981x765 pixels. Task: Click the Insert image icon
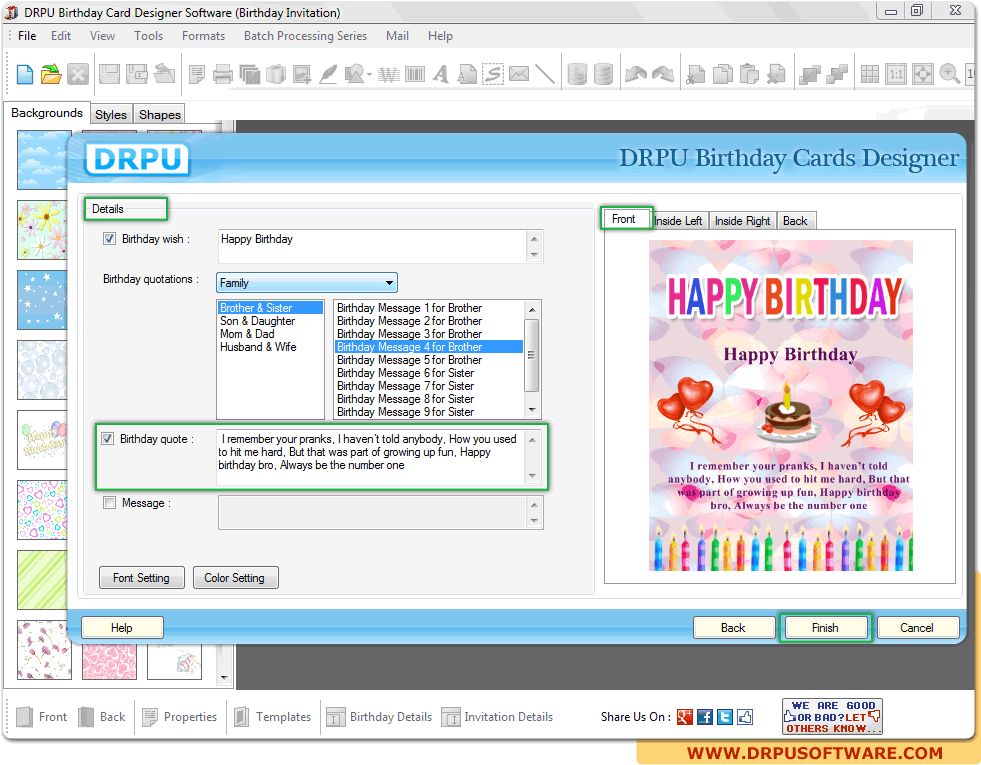coord(302,74)
